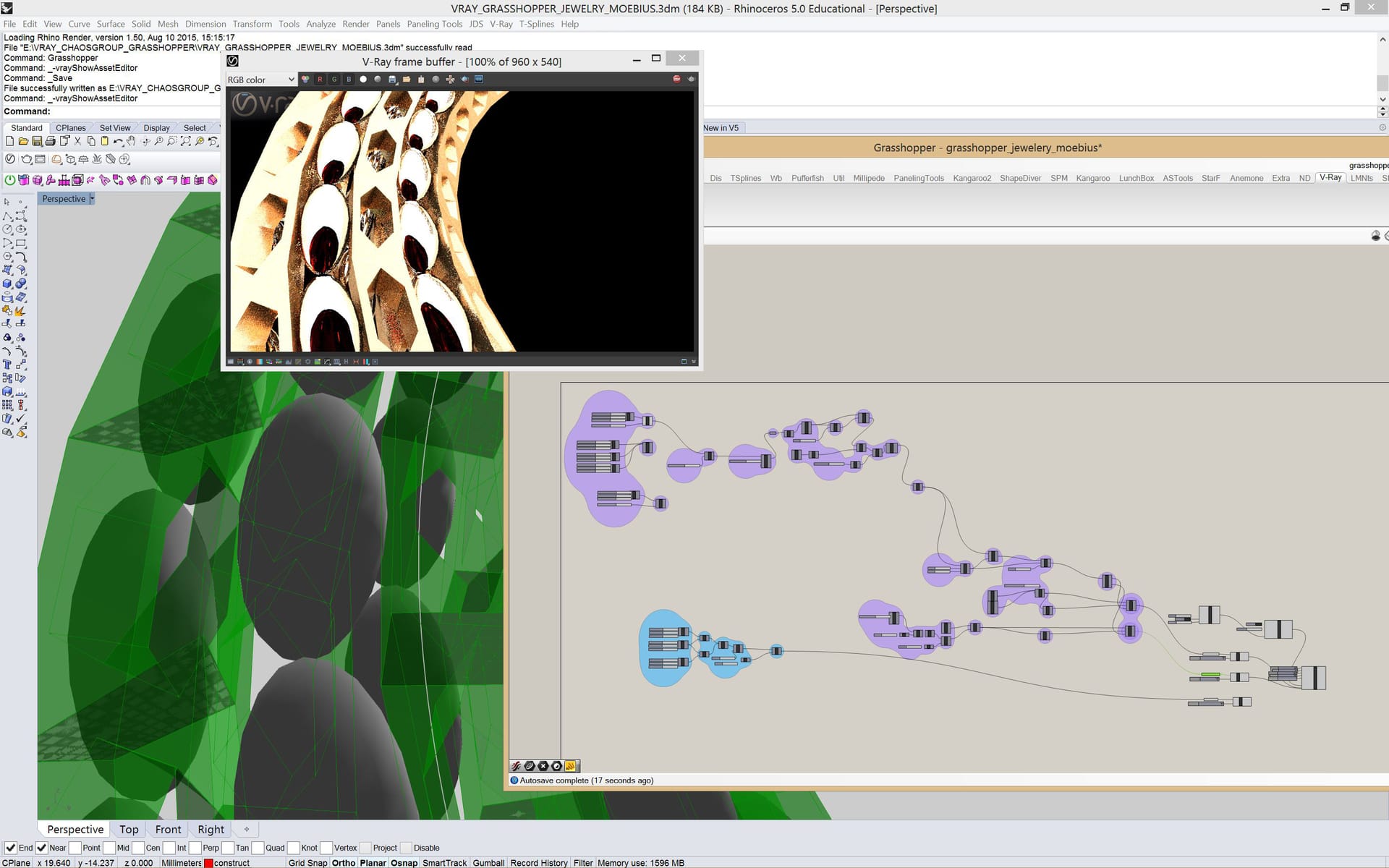Click the Memory use status readout

pos(641,863)
